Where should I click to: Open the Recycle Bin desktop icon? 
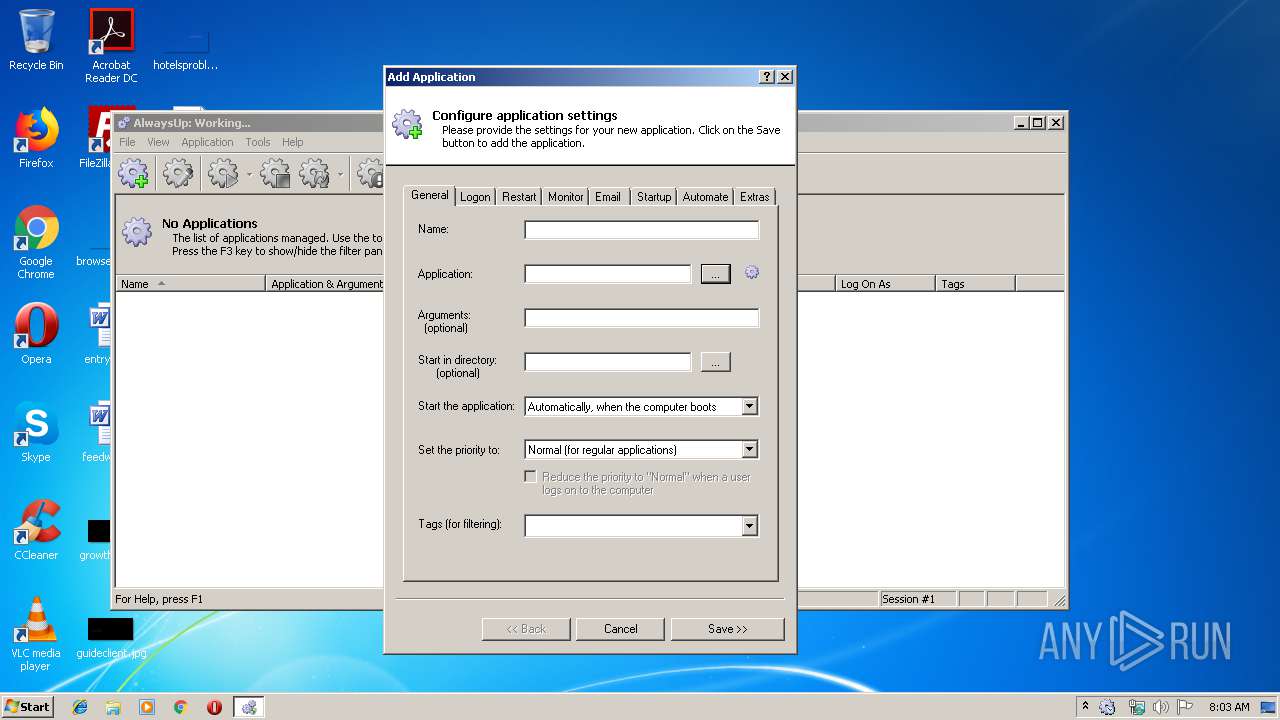pos(36,40)
